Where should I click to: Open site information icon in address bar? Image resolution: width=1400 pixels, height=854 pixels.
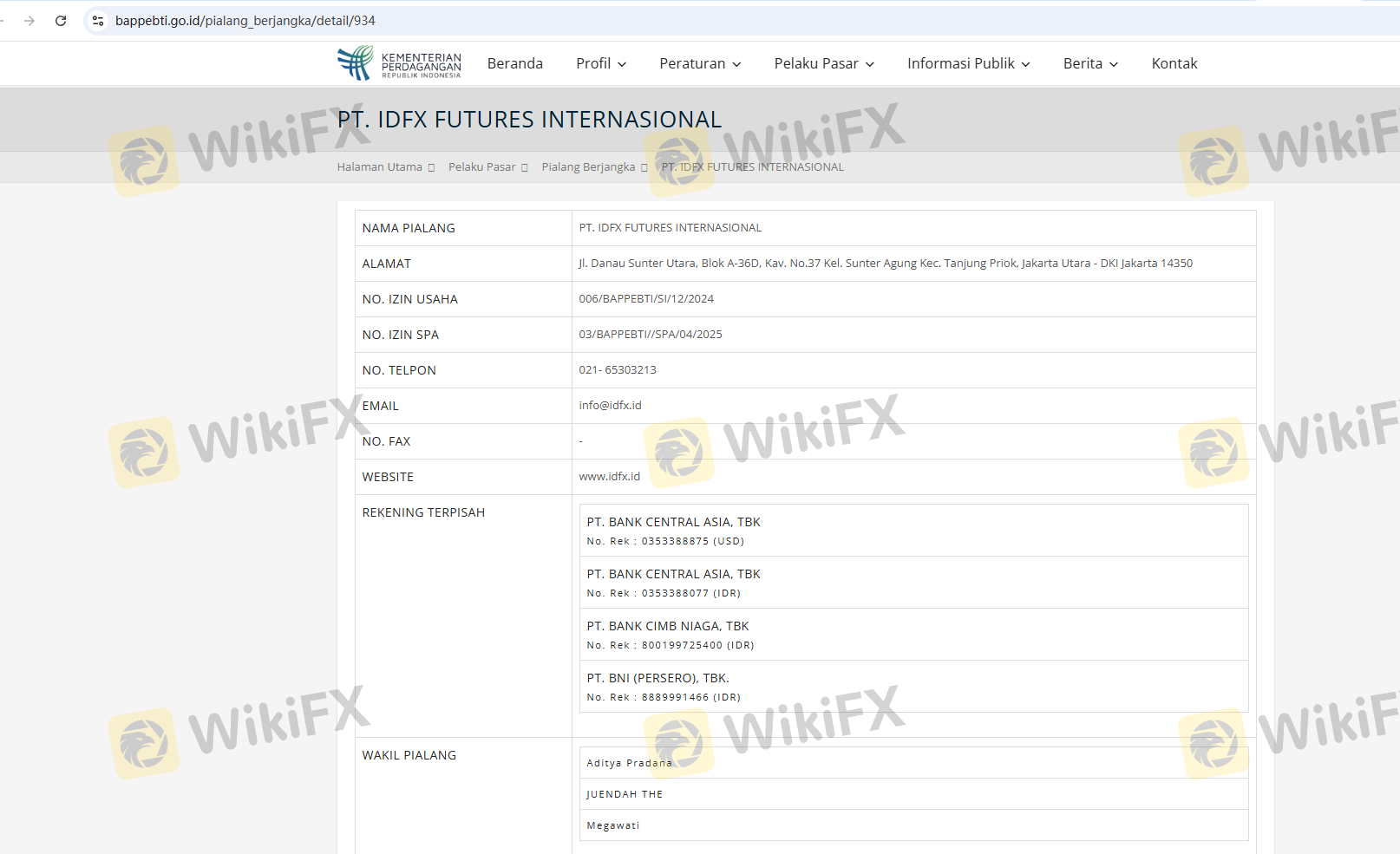pos(98,21)
